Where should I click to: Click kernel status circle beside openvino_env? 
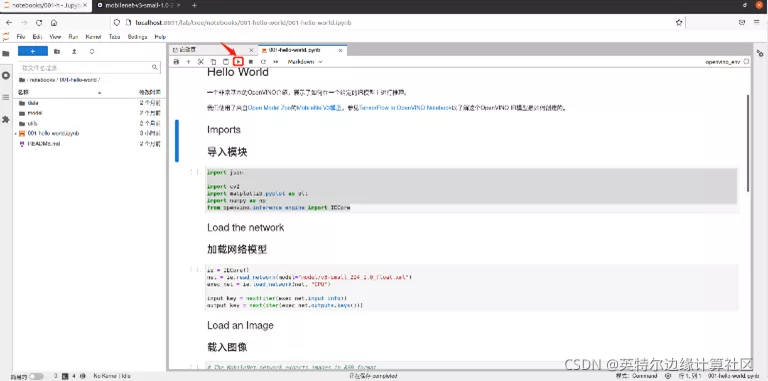(x=746, y=62)
